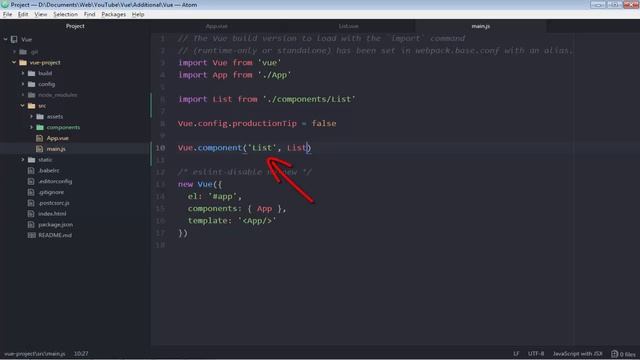Click the .git folder icon

pyautogui.click(x=23, y=52)
